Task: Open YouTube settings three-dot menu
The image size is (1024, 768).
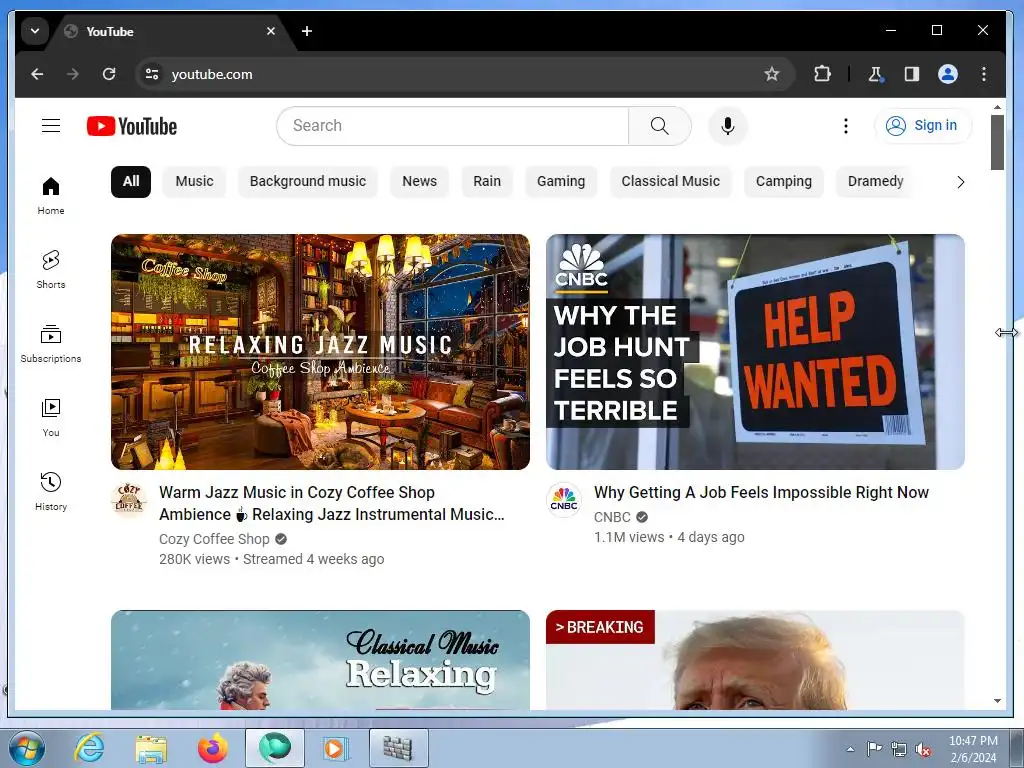Action: (x=846, y=126)
